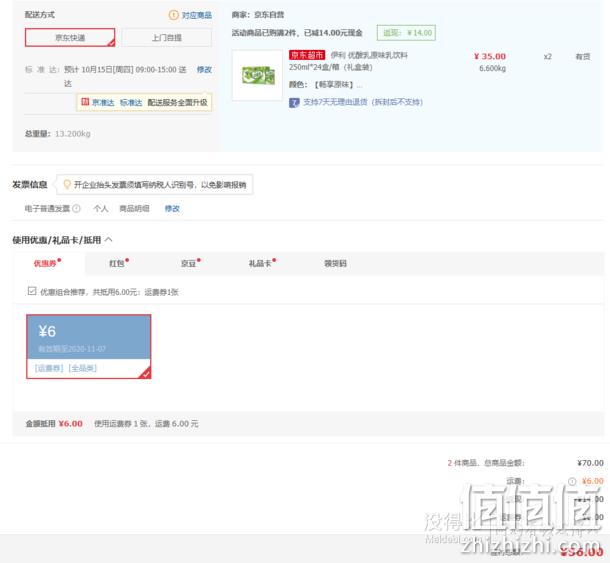Click the 标准达 link in the notice
610x563 pixels.
(x=131, y=103)
